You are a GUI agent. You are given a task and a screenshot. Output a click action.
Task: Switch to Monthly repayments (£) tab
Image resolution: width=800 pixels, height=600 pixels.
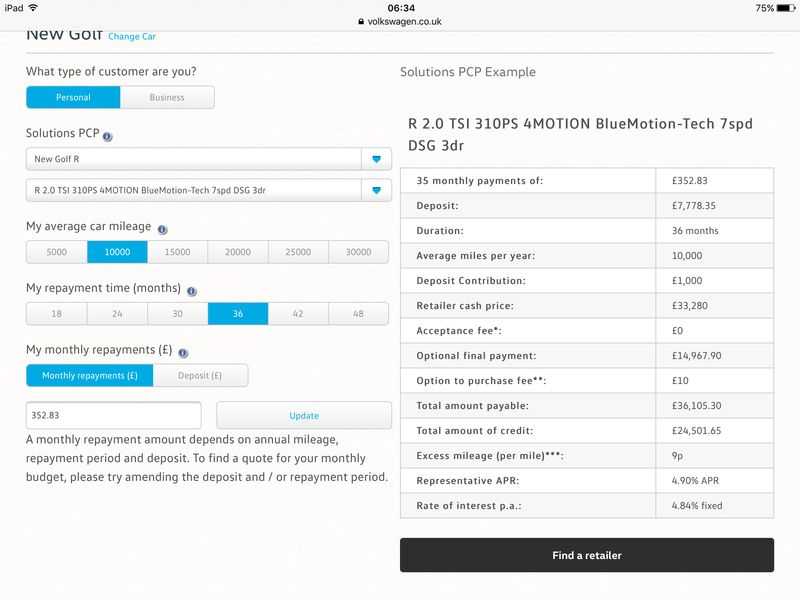[x=90, y=376]
